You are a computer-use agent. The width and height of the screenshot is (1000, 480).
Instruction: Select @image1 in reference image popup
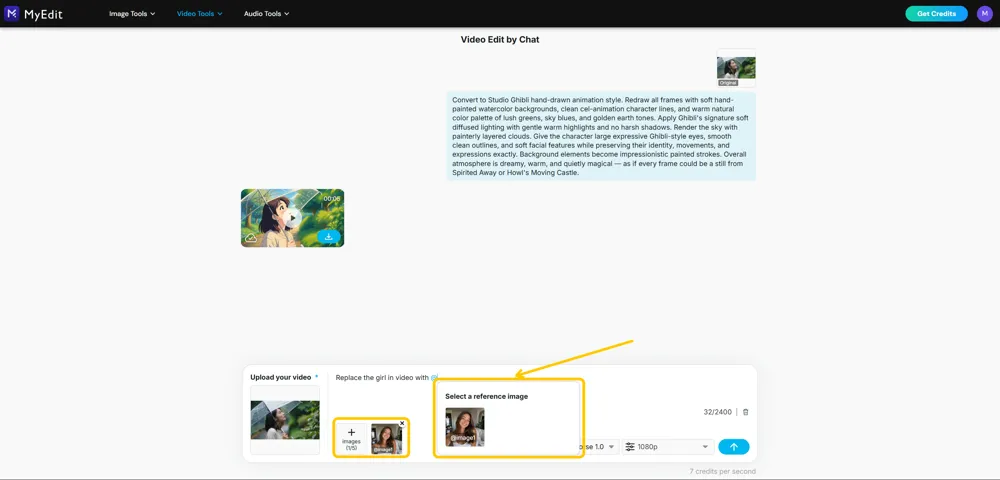465,427
